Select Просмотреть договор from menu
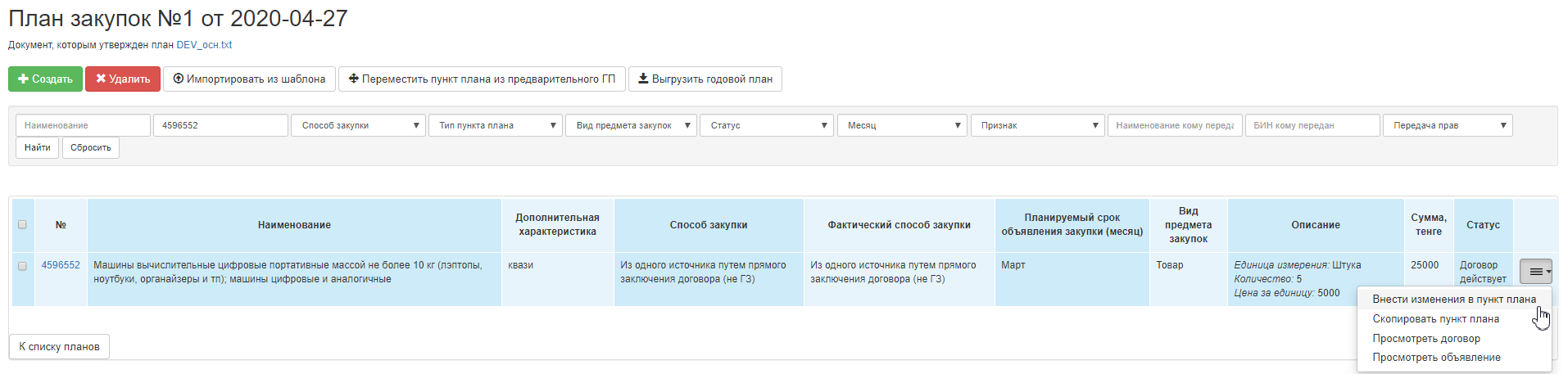The image size is (1568, 374). tap(1425, 339)
